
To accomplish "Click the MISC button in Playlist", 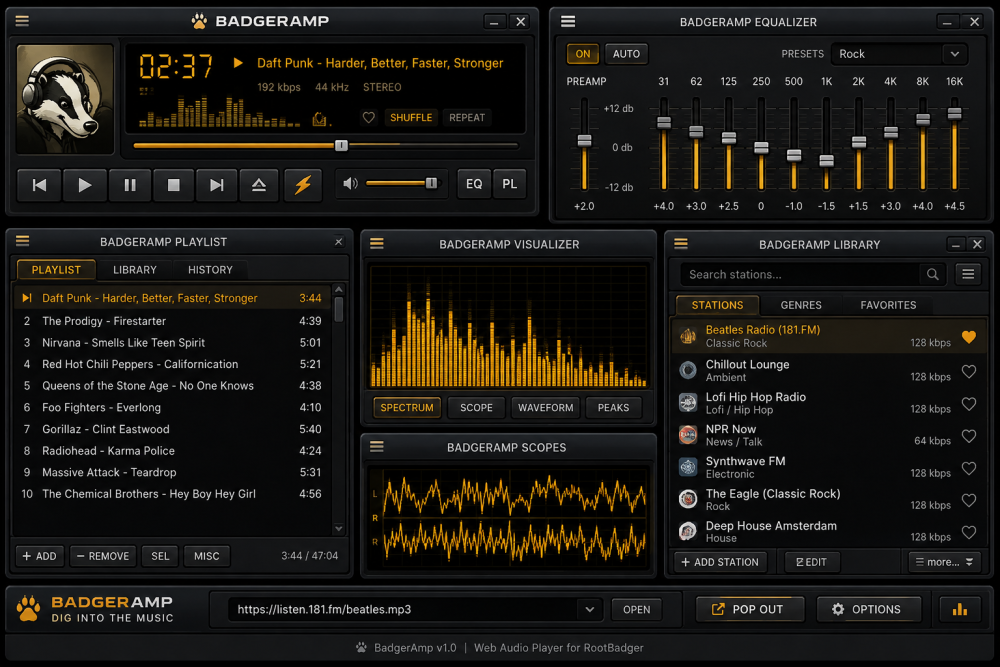I will pos(207,556).
